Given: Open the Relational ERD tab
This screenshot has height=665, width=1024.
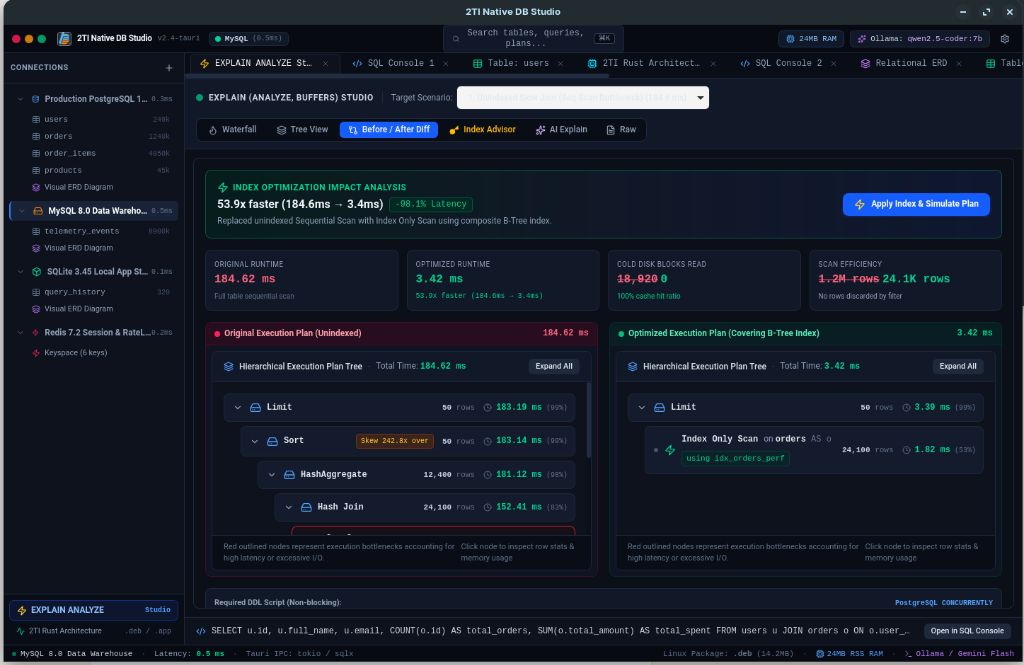Looking at the screenshot, I should point(910,63).
